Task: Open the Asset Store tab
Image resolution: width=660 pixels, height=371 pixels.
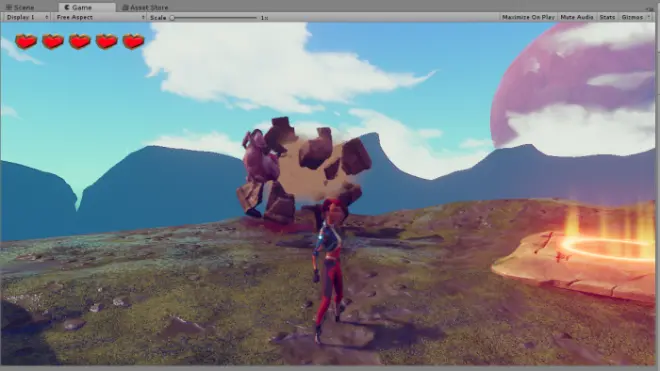Action: tap(145, 7)
